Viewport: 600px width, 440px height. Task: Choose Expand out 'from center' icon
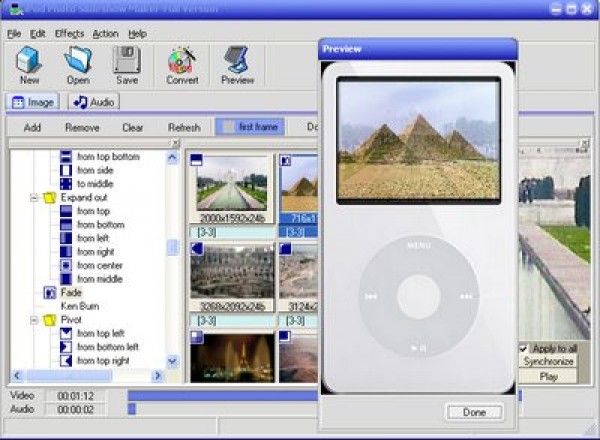click(66, 265)
